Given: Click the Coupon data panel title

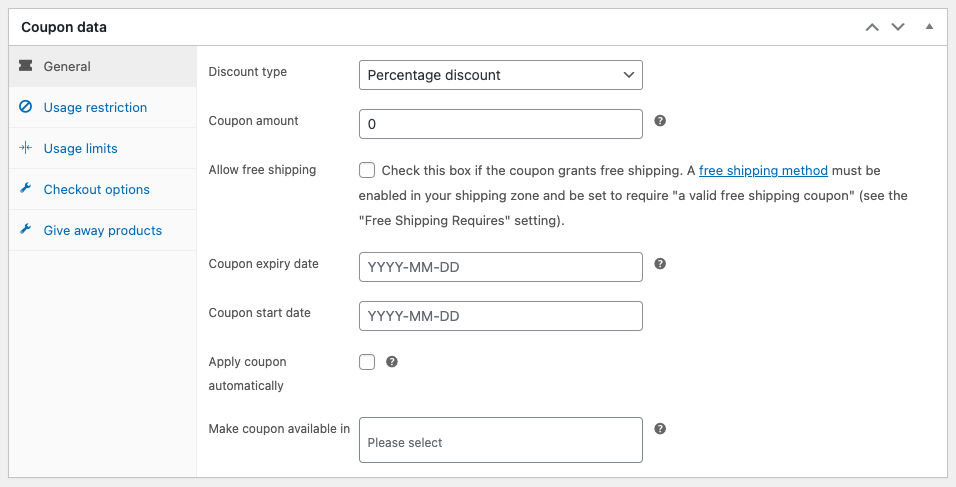Looking at the screenshot, I should coord(64,27).
